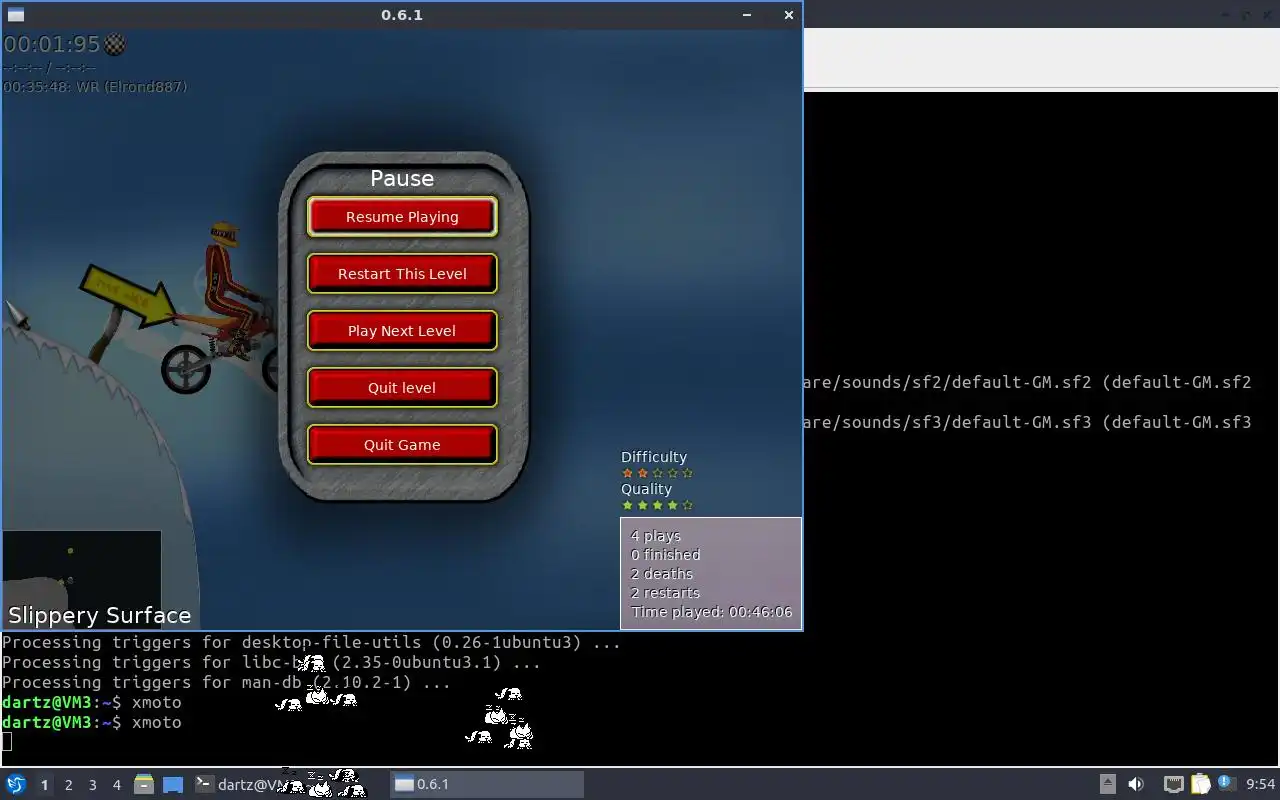Image resolution: width=1280 pixels, height=800 pixels.
Task: Click the '2 restarts' statistic text
Action: pyautogui.click(x=665, y=593)
